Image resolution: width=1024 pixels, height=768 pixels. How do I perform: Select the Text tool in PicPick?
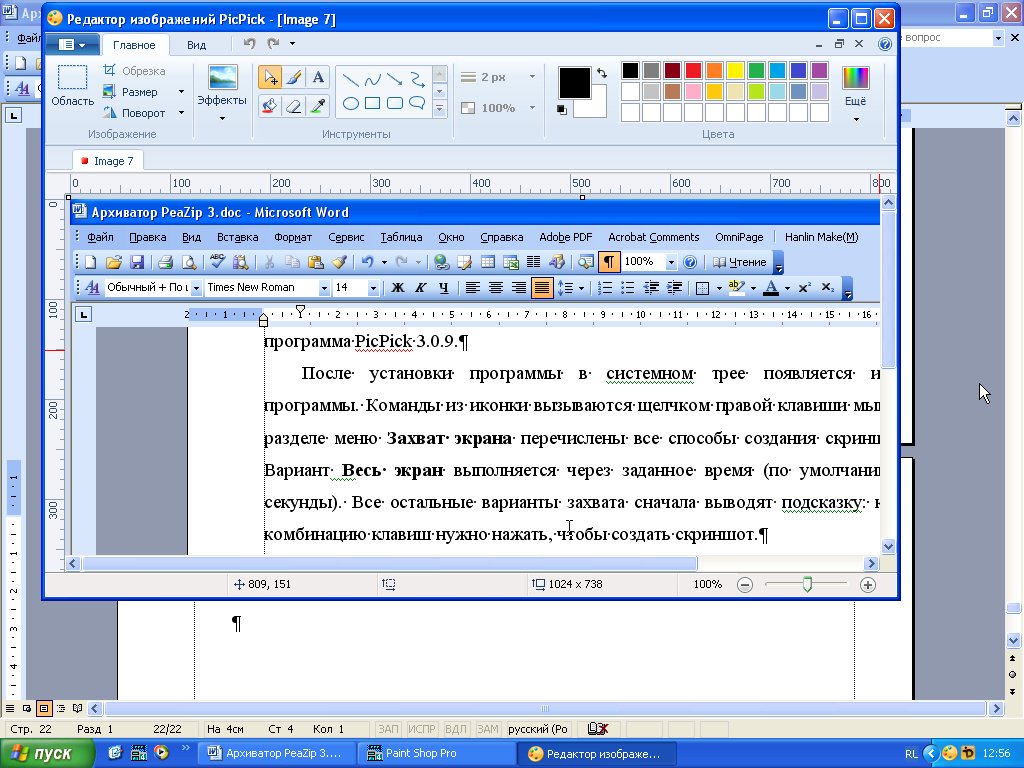pos(318,77)
